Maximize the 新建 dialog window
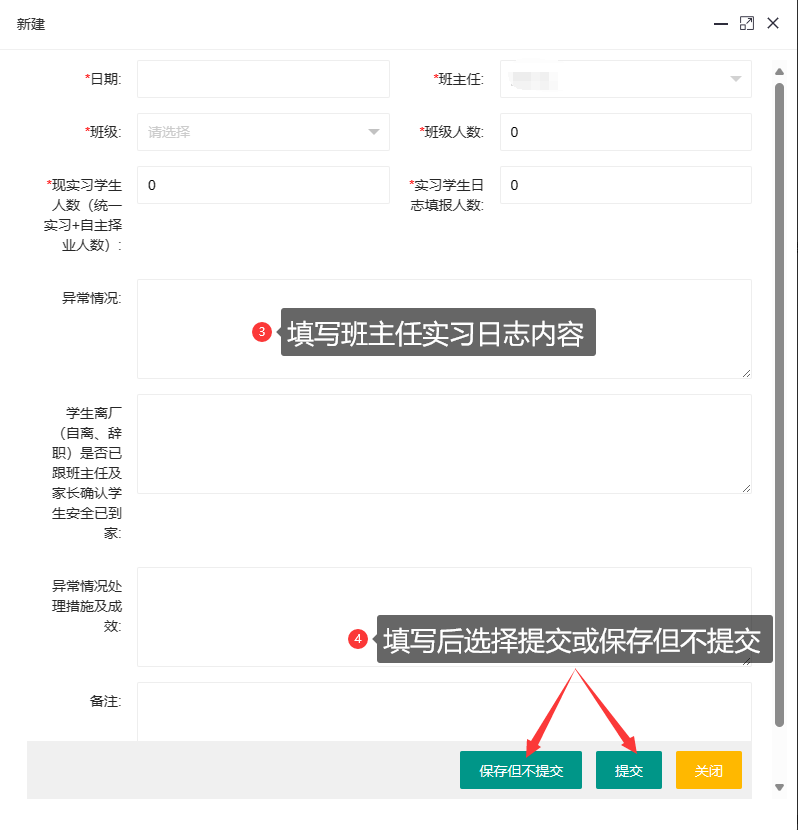Viewport: 798px width, 830px height. 746,23
